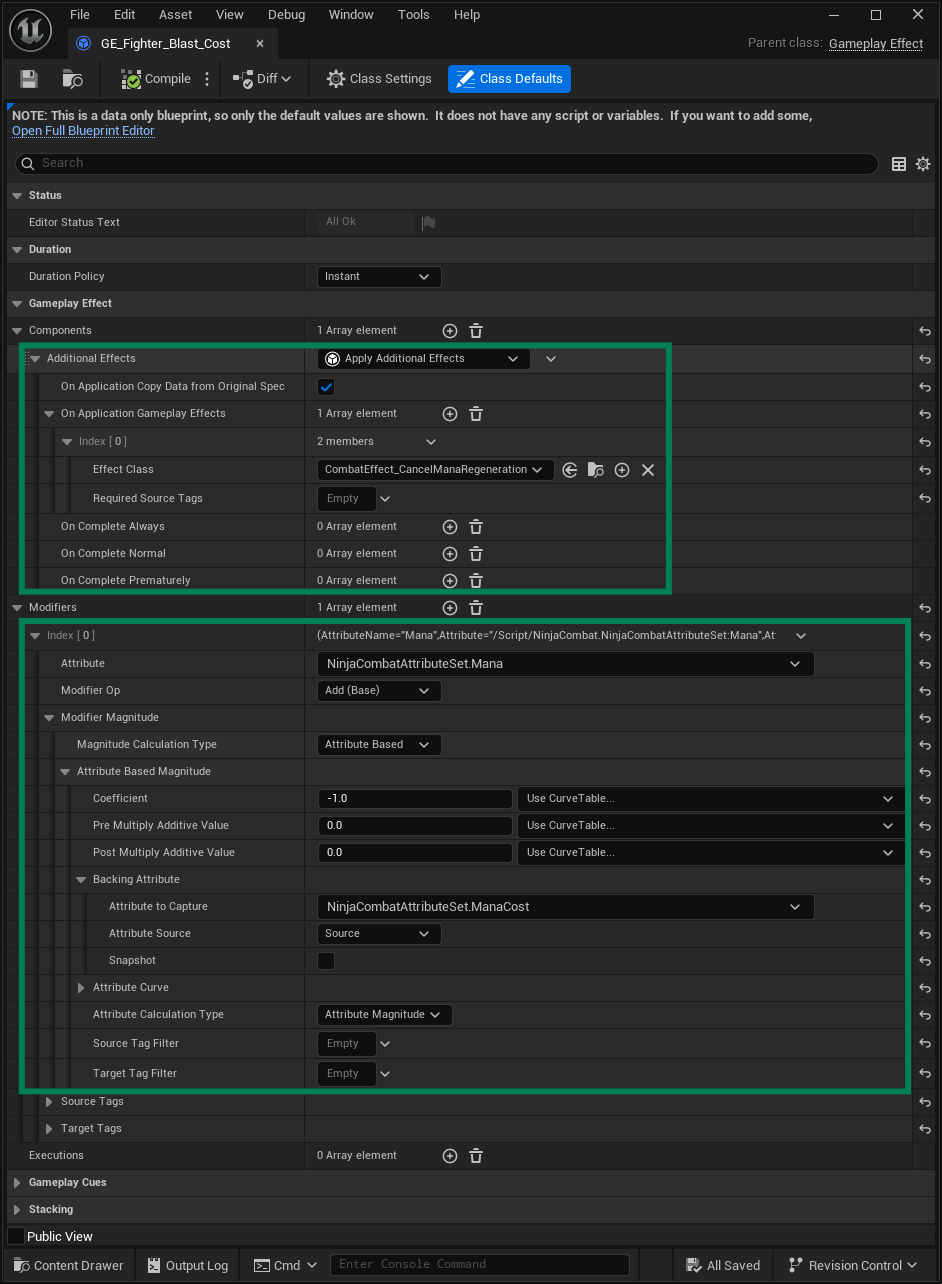Open the Duration Policy Instant dropdown
The height and width of the screenshot is (1284, 942).
point(379,277)
